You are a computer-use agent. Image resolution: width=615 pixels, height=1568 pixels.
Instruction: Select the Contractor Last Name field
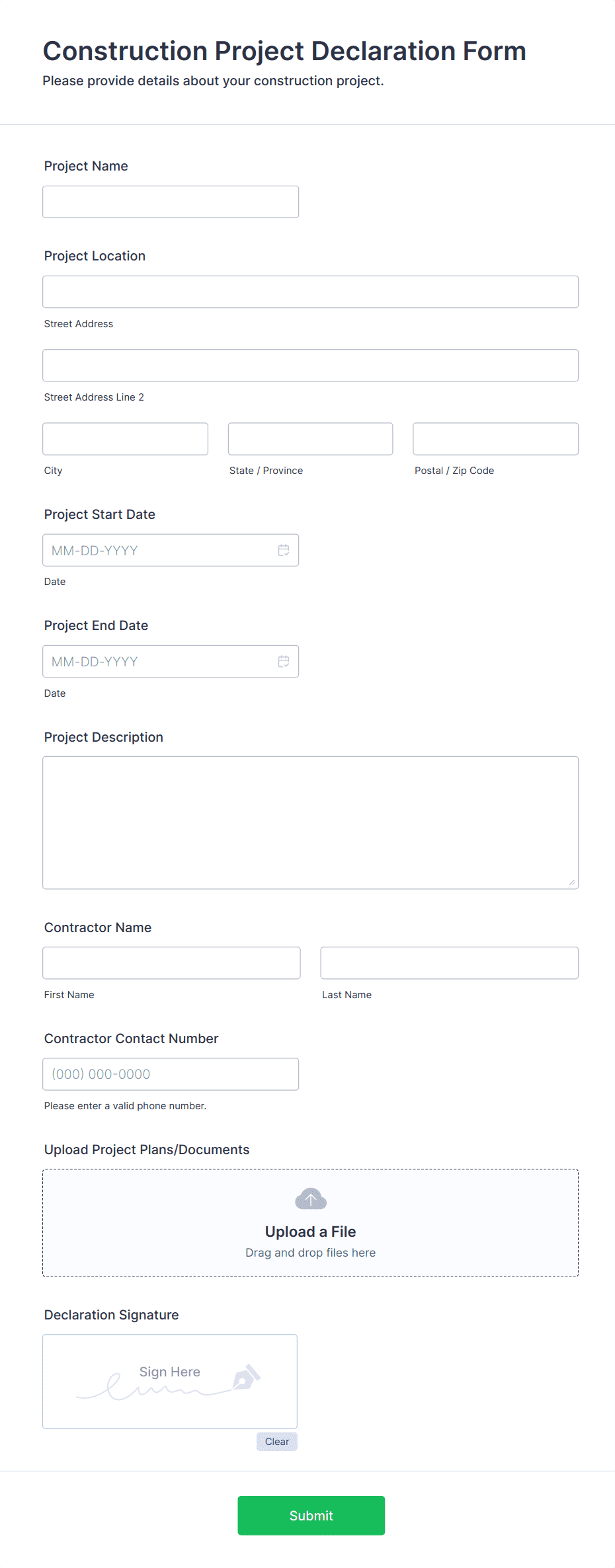coord(449,962)
